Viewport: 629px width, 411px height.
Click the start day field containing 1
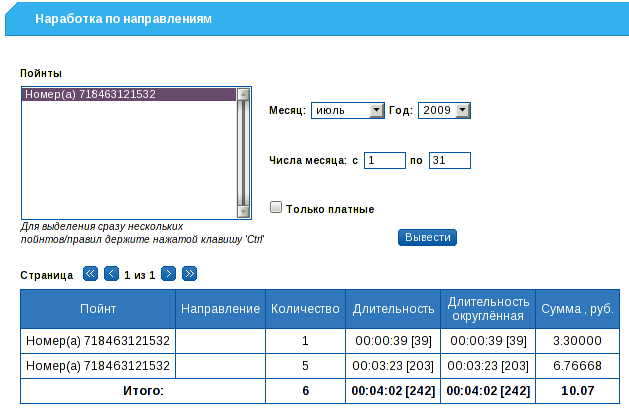pos(384,160)
